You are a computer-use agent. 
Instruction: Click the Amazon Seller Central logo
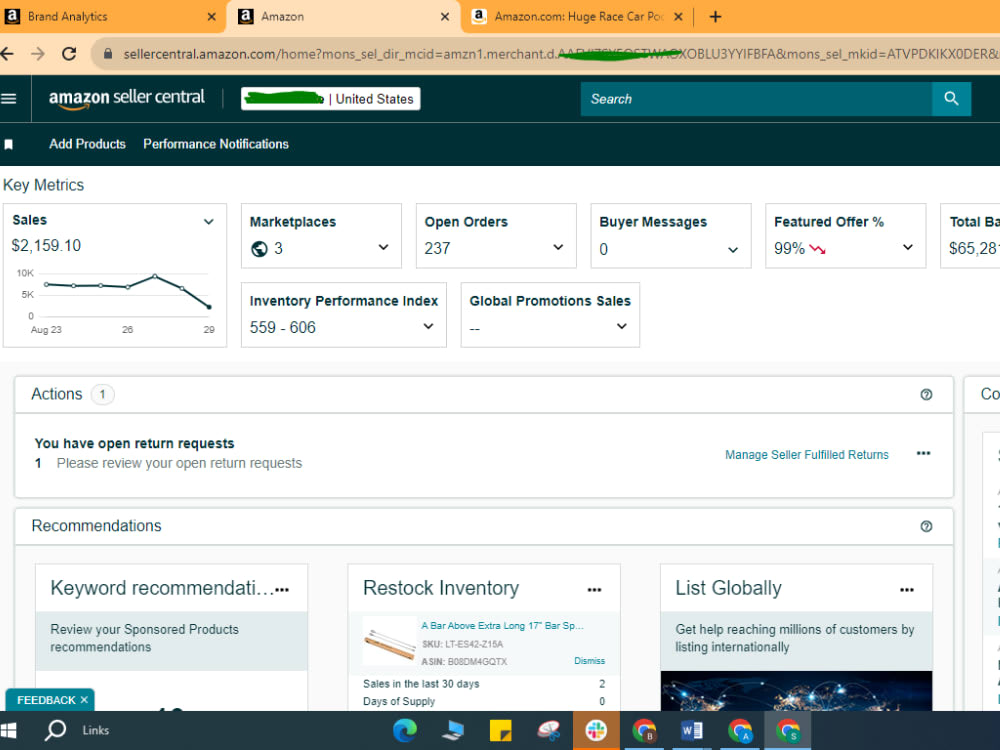[127, 98]
